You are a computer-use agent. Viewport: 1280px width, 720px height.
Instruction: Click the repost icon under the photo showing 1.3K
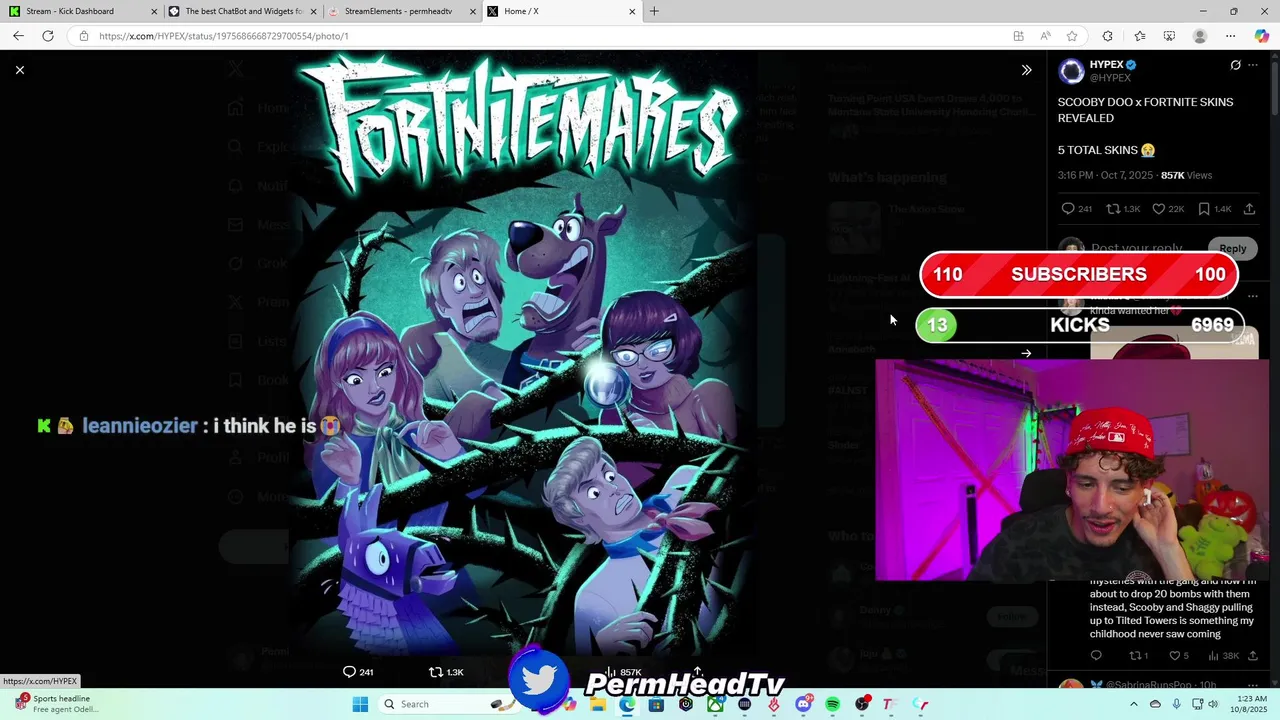[435, 672]
